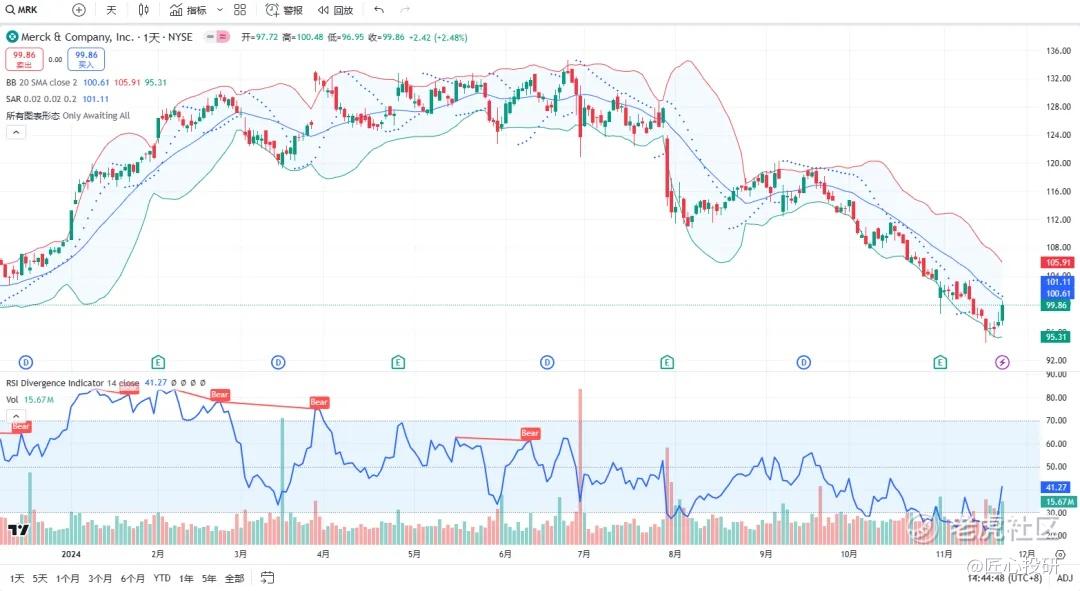Click the earnings E marker near 2月
This screenshot has width=1080, height=591.
click(x=158, y=362)
